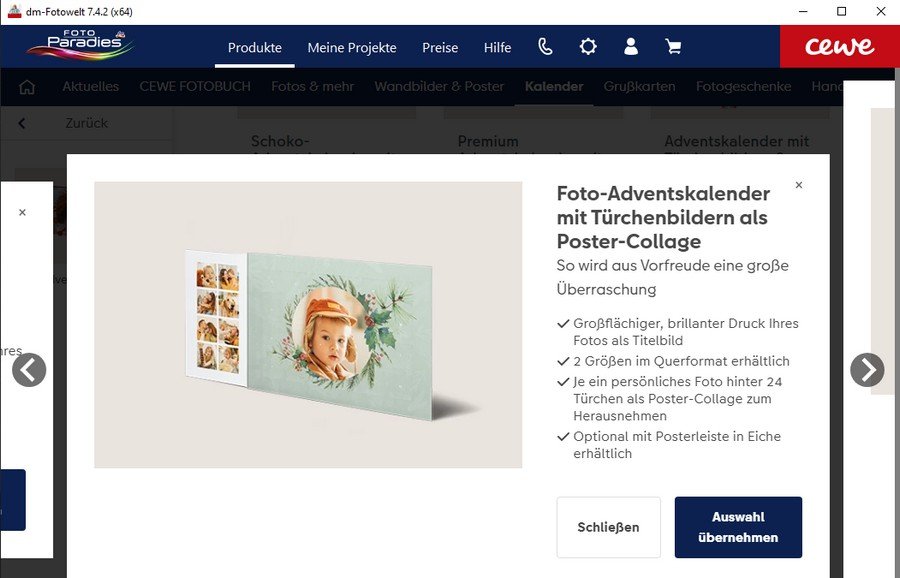Image resolution: width=900 pixels, height=578 pixels.
Task: Close the Foto-Adventskalender dialog with X
Action: tap(799, 185)
